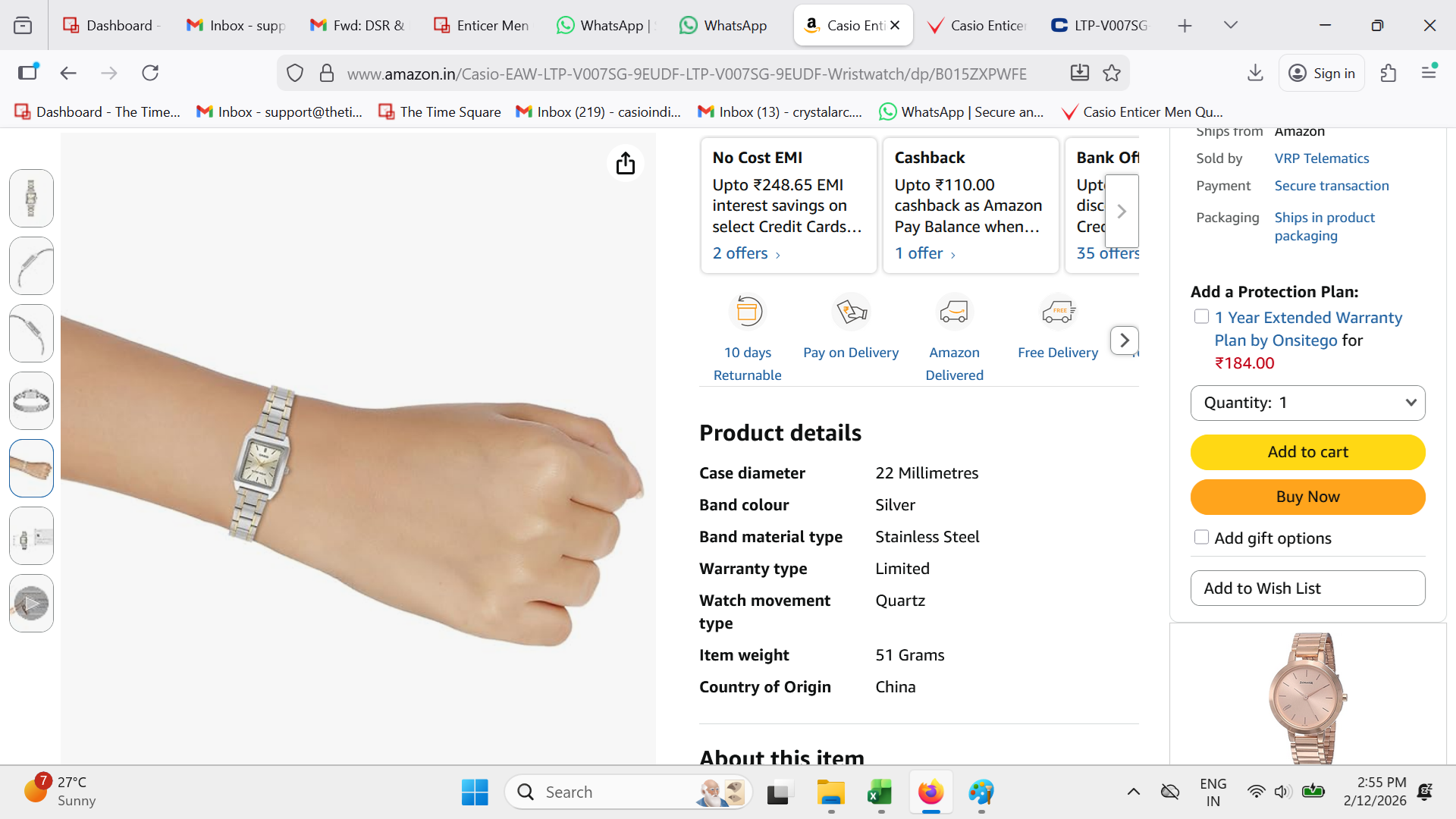
Task: Switch to the LTP-V007SG tab
Action: [1100, 25]
